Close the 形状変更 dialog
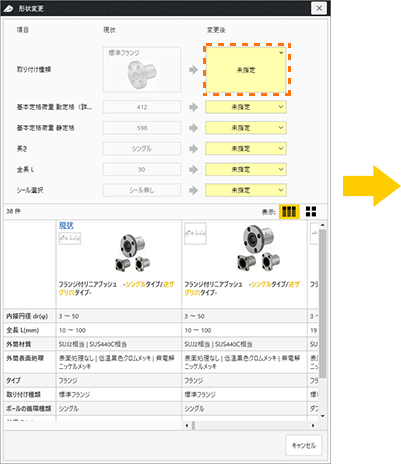The image size is (401, 464). coord(319,8)
